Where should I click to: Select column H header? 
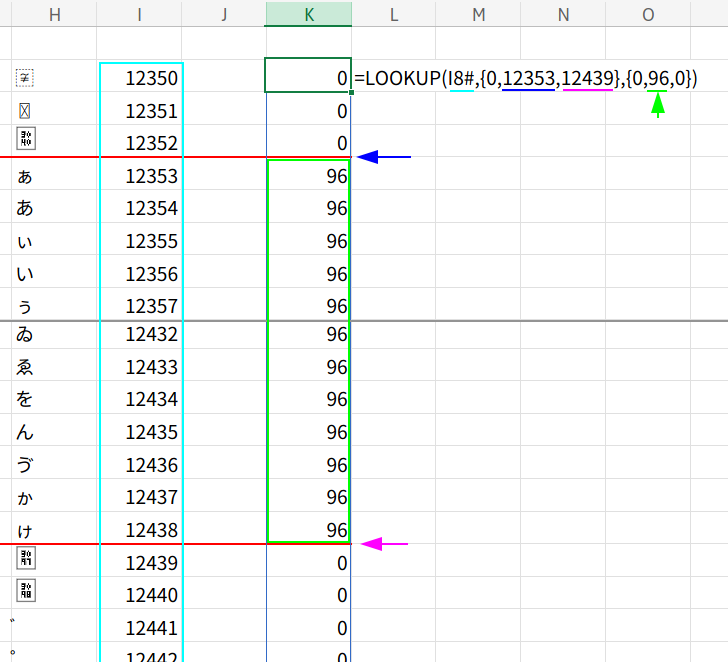[x=54, y=13]
